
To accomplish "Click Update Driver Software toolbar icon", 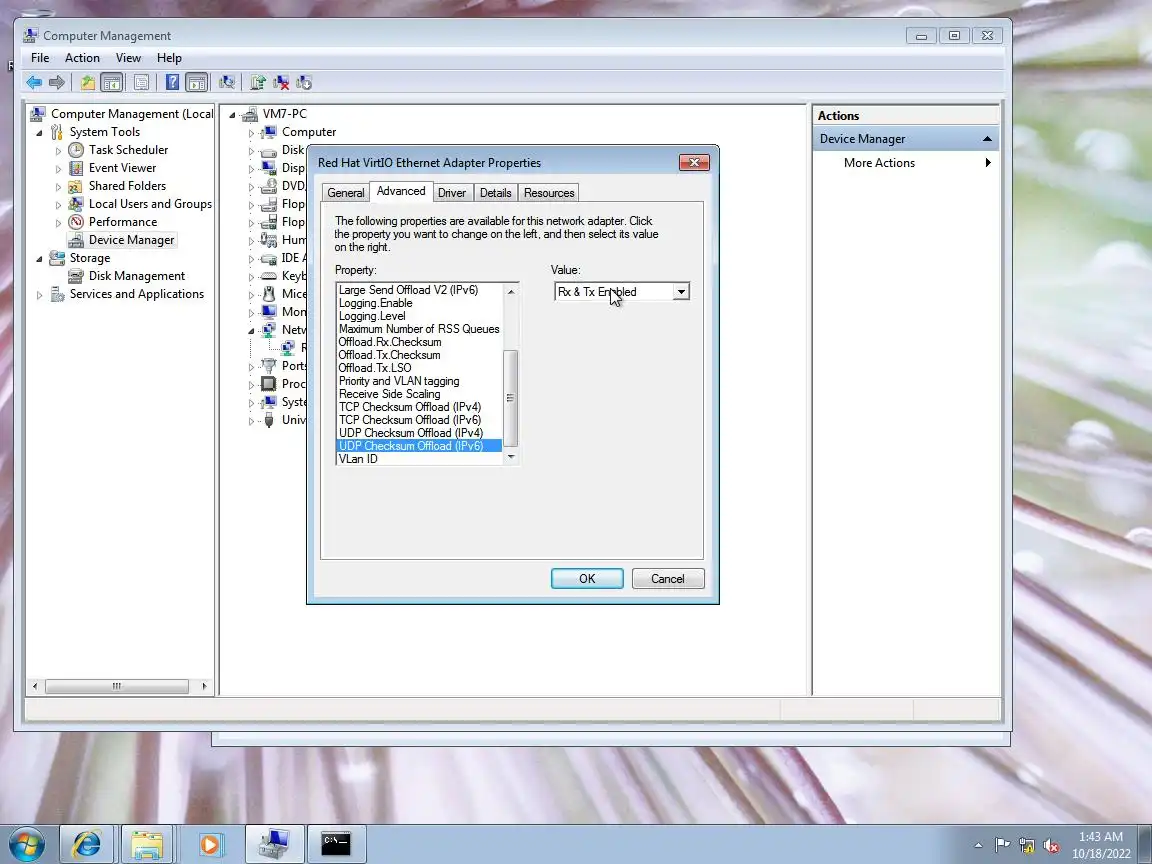I will (258, 82).
